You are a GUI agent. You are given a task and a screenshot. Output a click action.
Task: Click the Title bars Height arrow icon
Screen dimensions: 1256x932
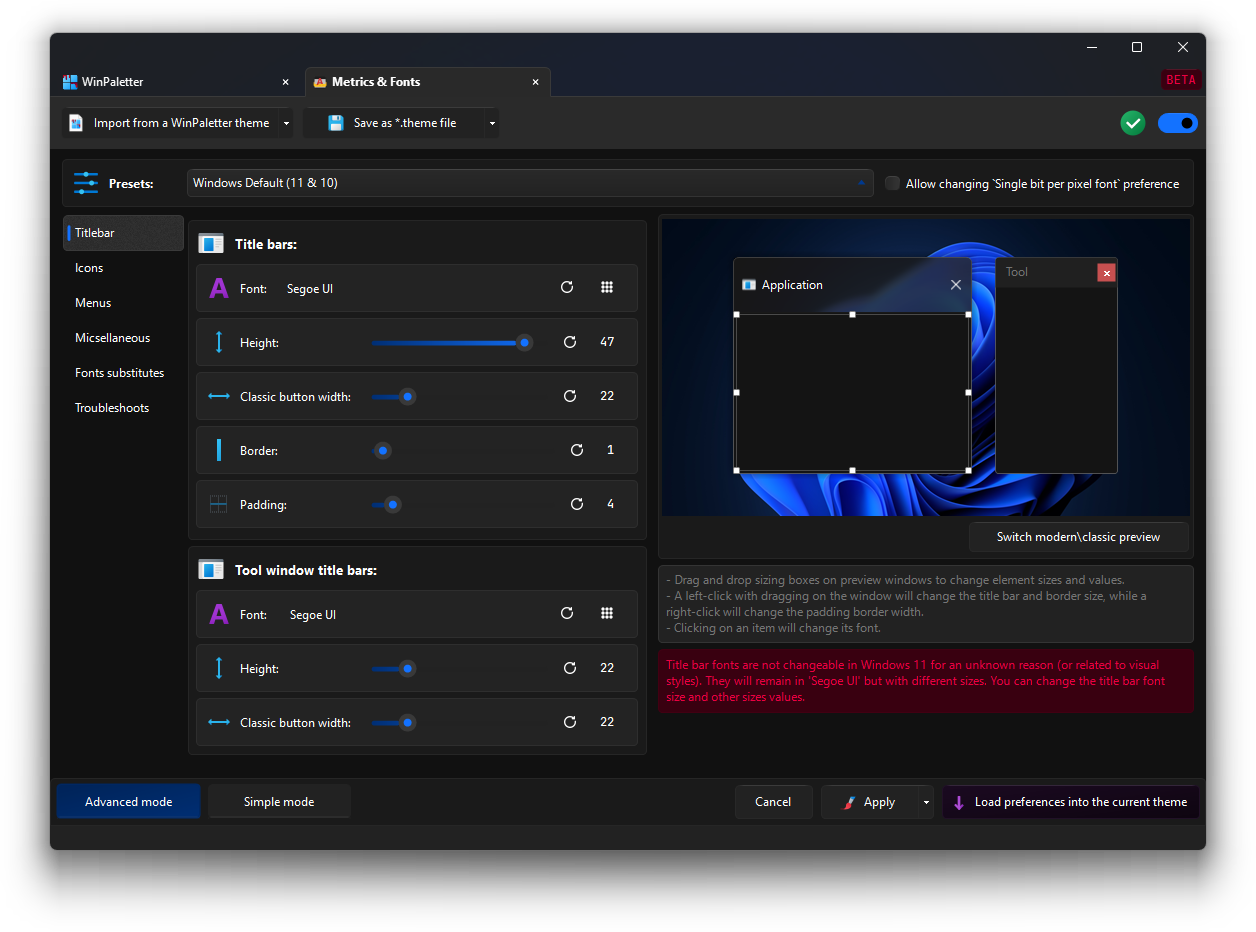tap(219, 342)
